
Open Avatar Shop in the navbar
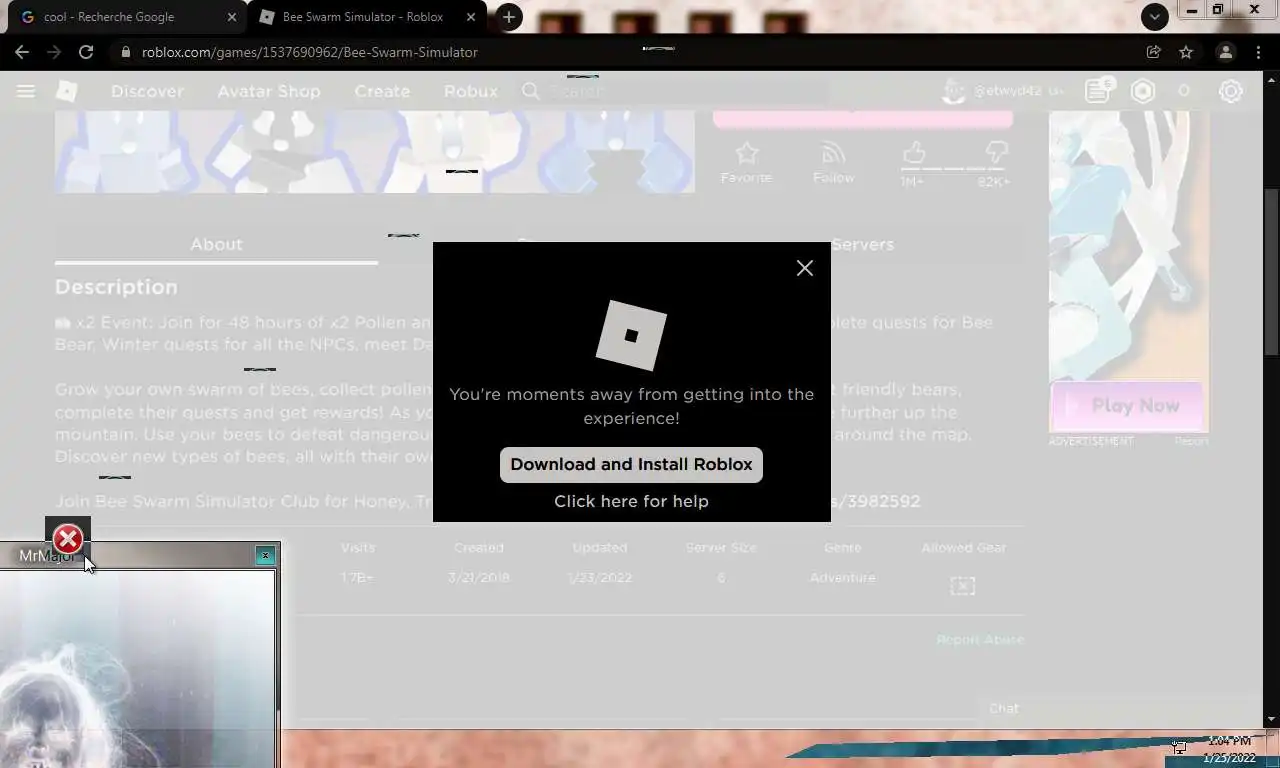click(269, 91)
